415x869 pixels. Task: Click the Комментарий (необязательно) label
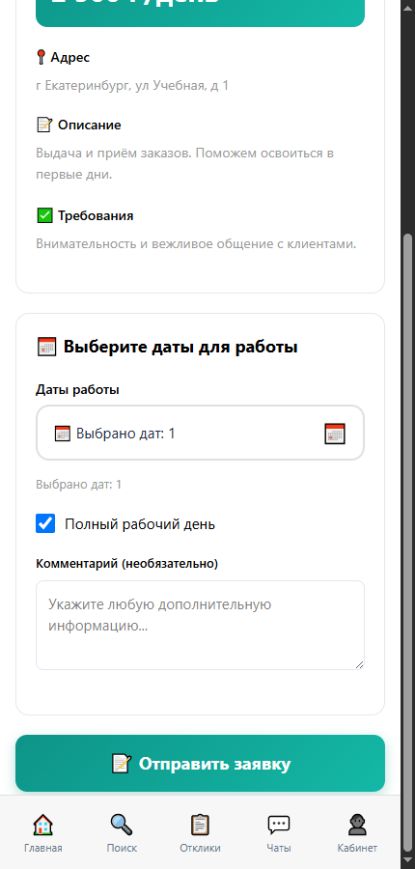pos(127,564)
